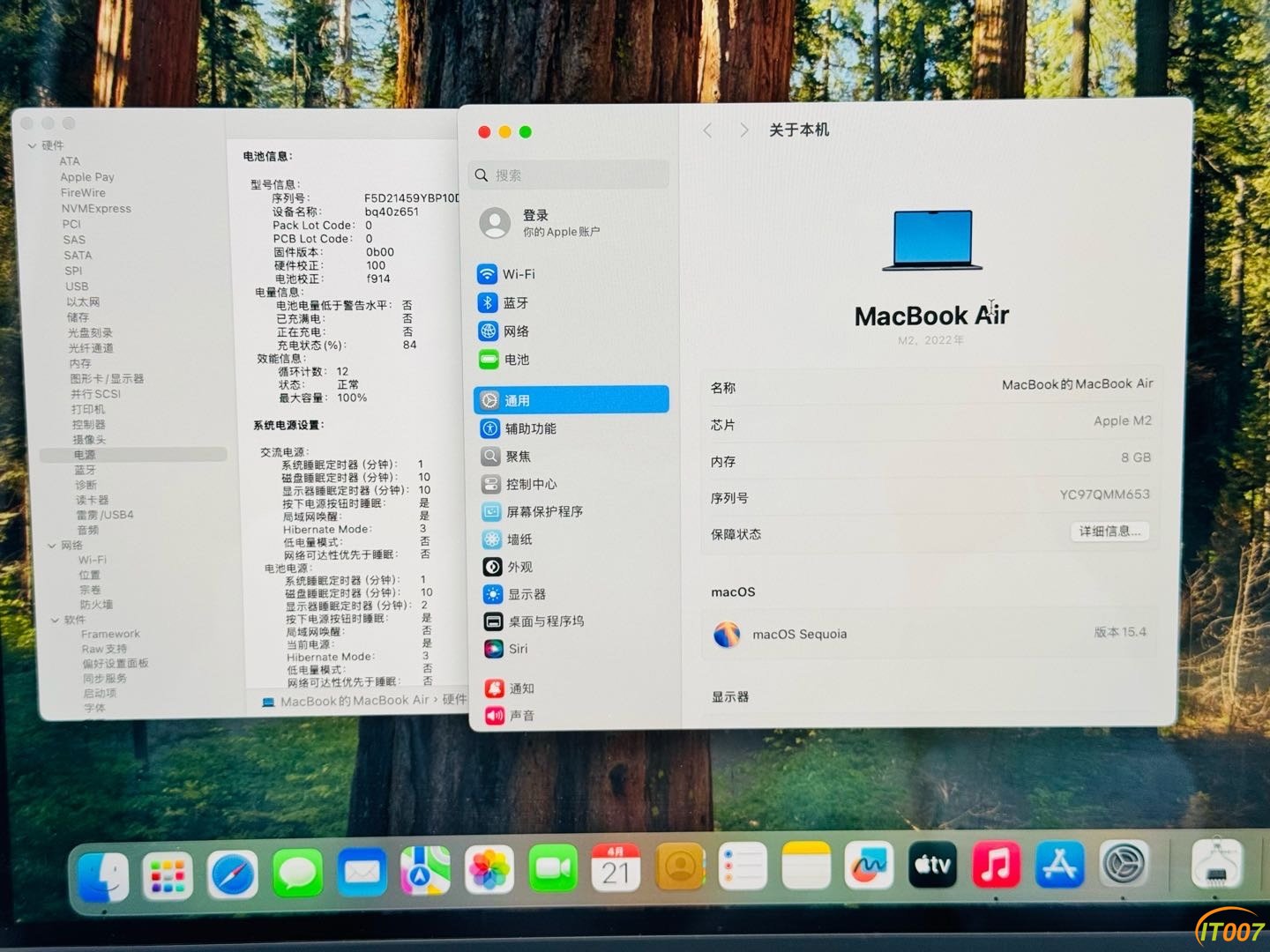The height and width of the screenshot is (952, 1270).
Task: Select 雷雳/USB4 in hardware tree
Action: (x=105, y=515)
